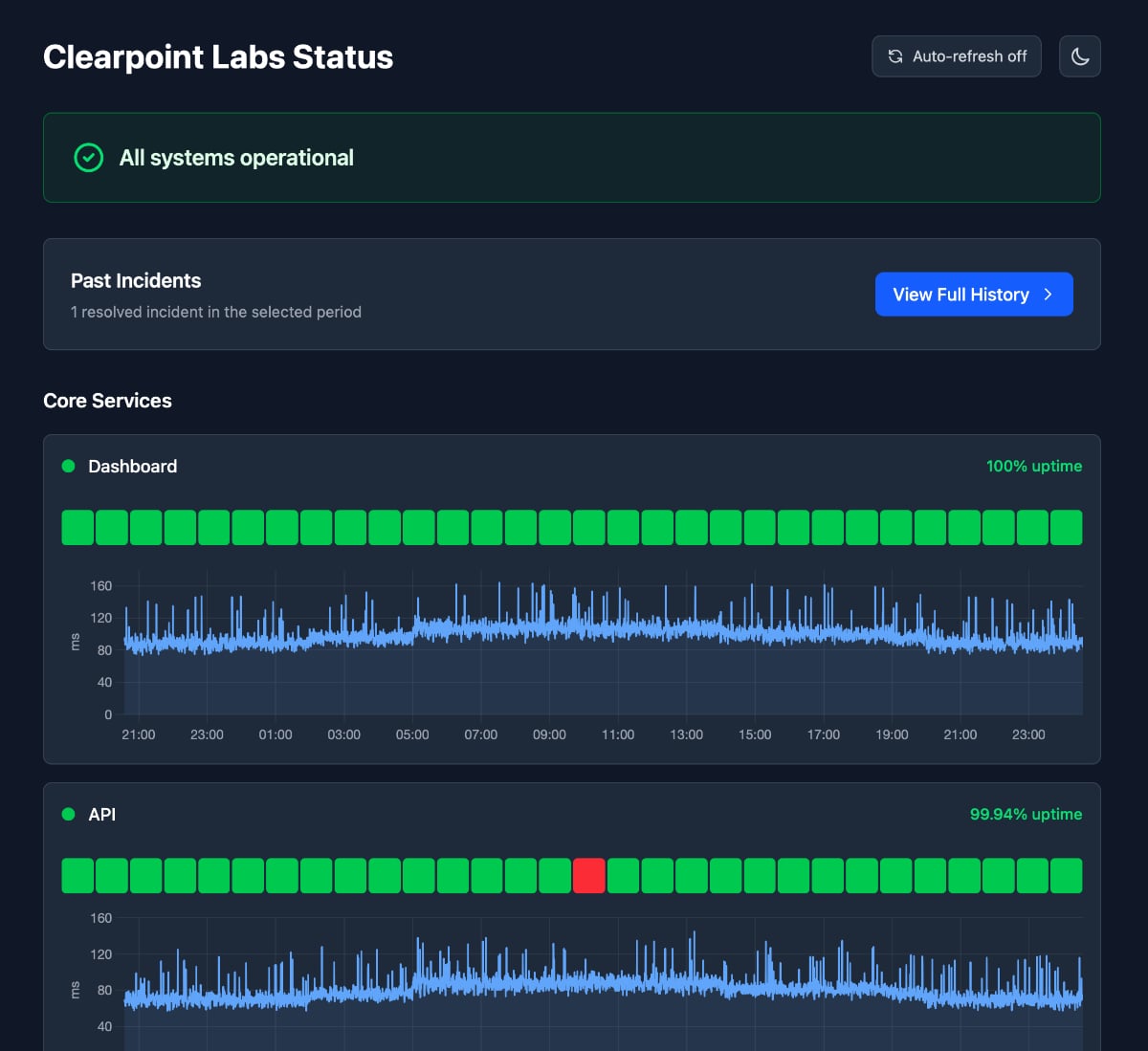Screen dimensions: 1148x1051
Task: Click the red uptime segment on API row
Action: pos(589,875)
